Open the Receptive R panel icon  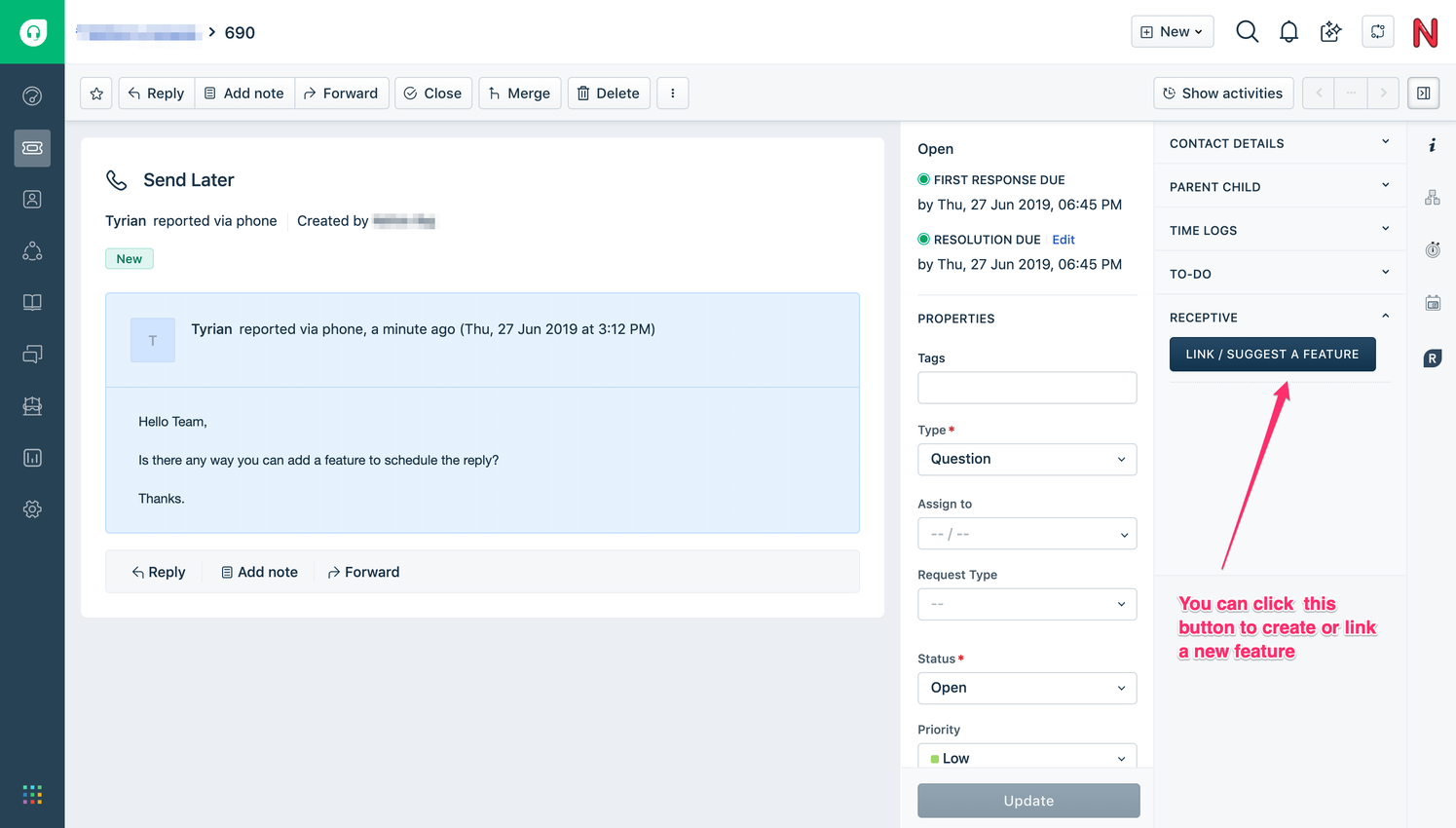click(x=1433, y=357)
